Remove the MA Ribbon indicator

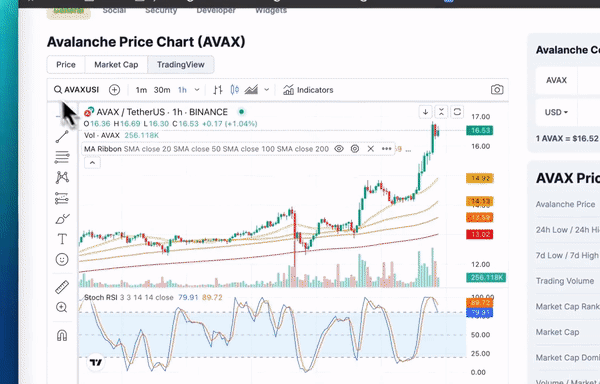pyautogui.click(x=370, y=149)
